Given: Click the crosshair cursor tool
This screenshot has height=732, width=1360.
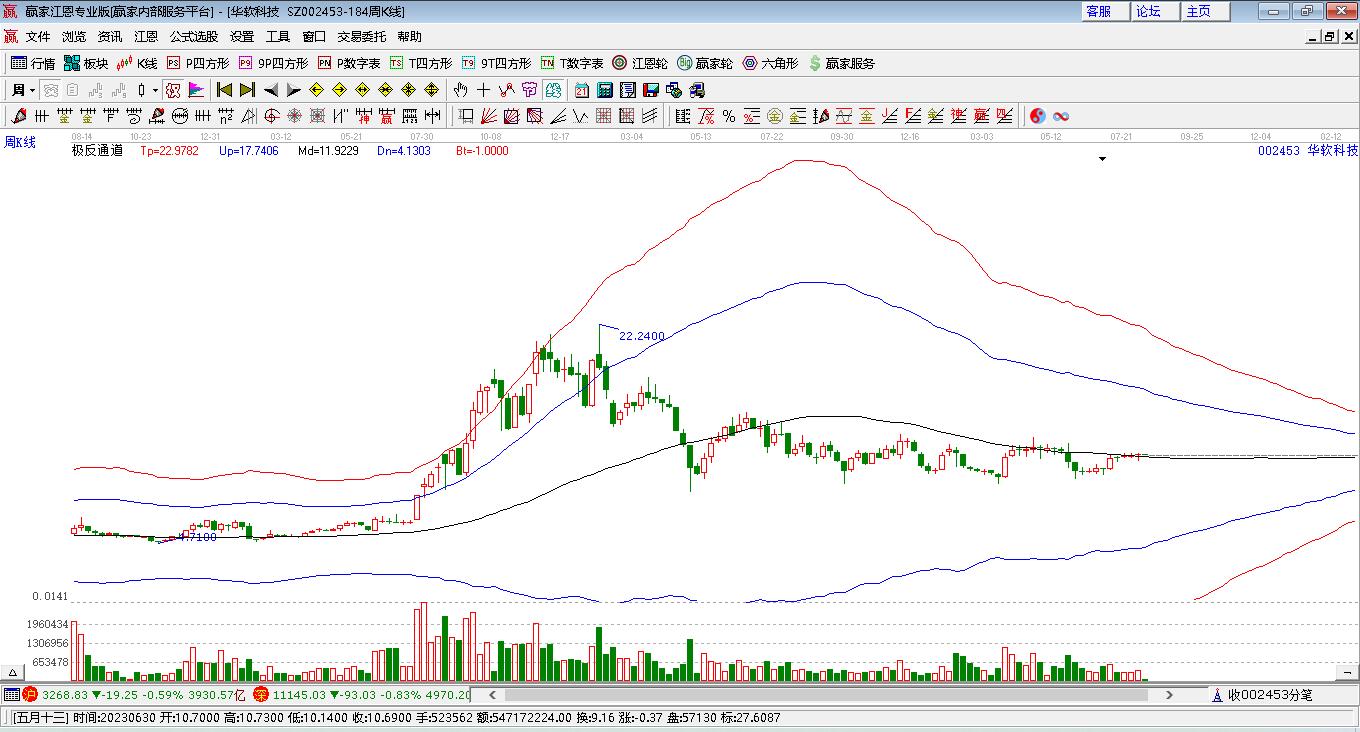Looking at the screenshot, I should click(x=484, y=90).
